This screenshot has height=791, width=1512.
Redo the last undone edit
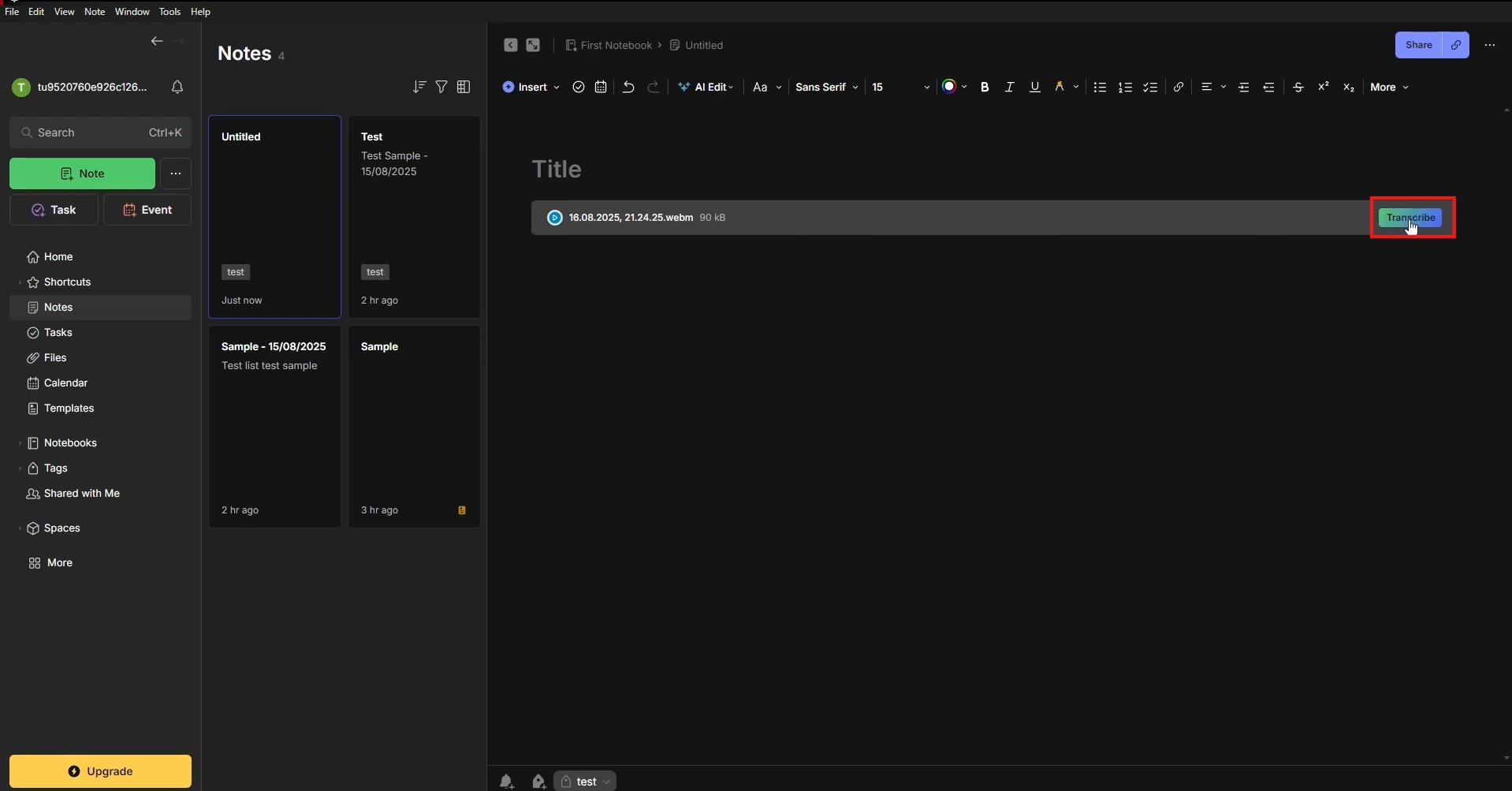pos(654,88)
